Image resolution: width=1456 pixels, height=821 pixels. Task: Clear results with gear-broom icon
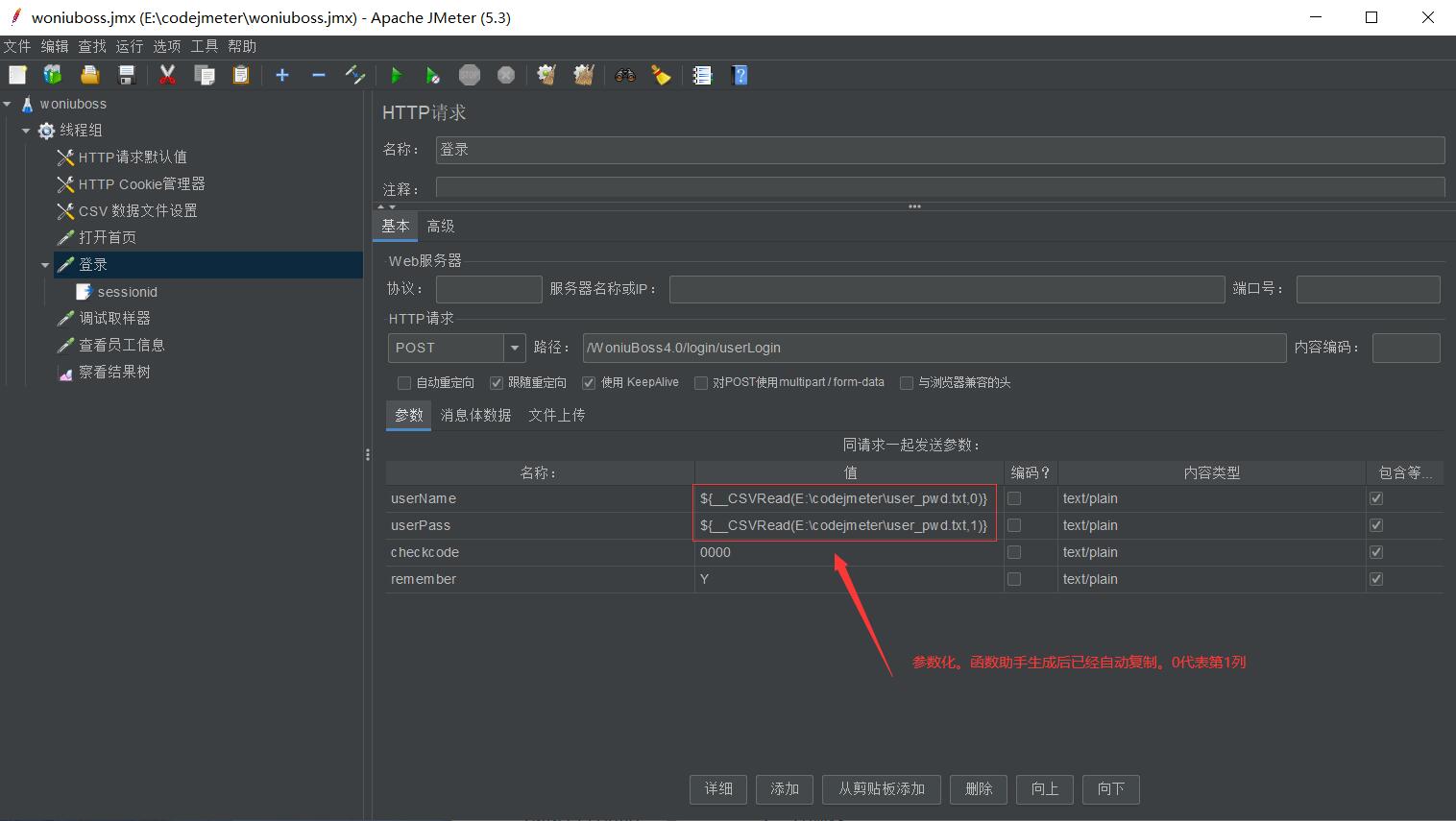click(546, 75)
